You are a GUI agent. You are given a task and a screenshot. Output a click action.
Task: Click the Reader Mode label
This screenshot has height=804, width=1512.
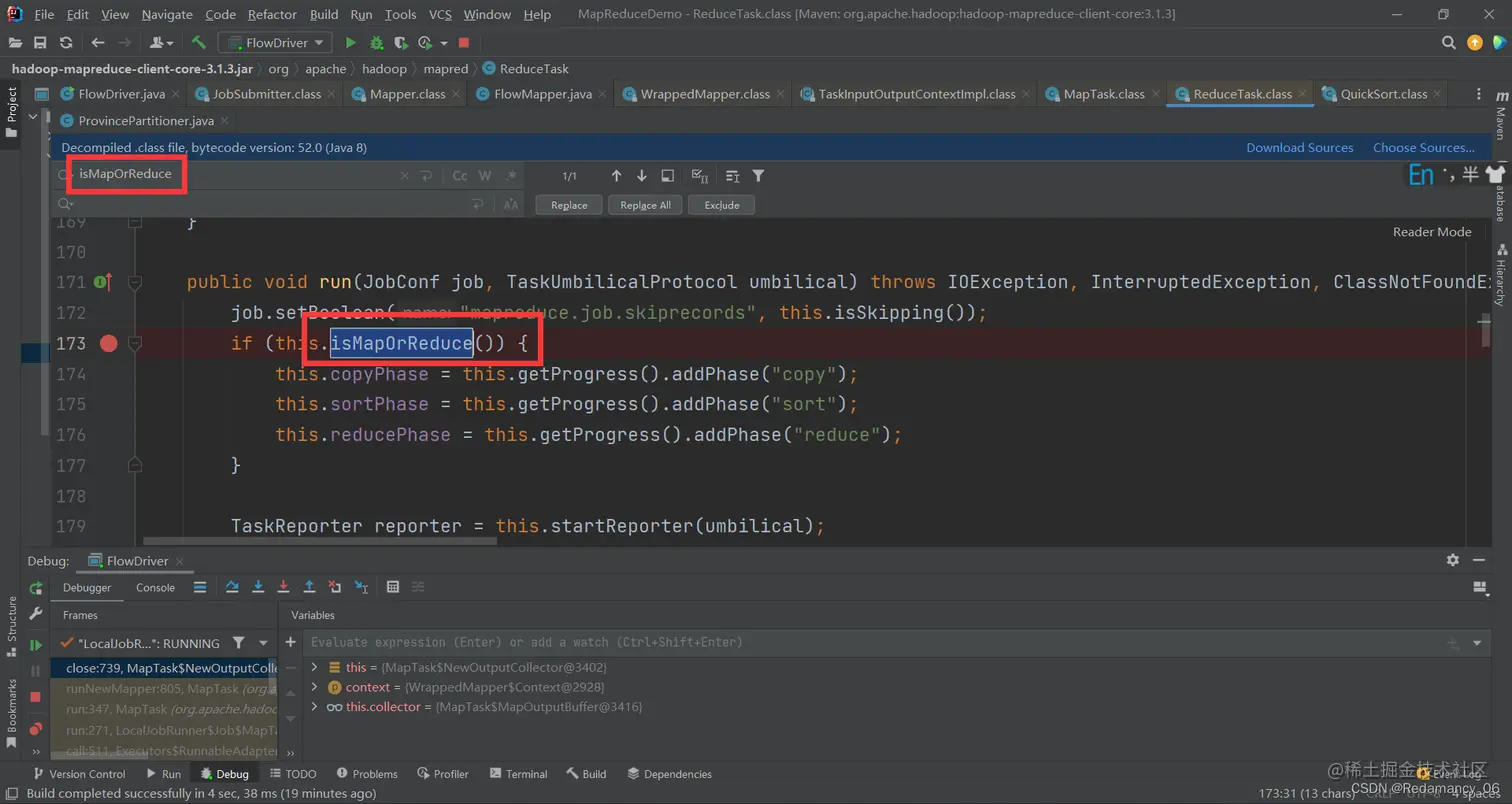1432,232
